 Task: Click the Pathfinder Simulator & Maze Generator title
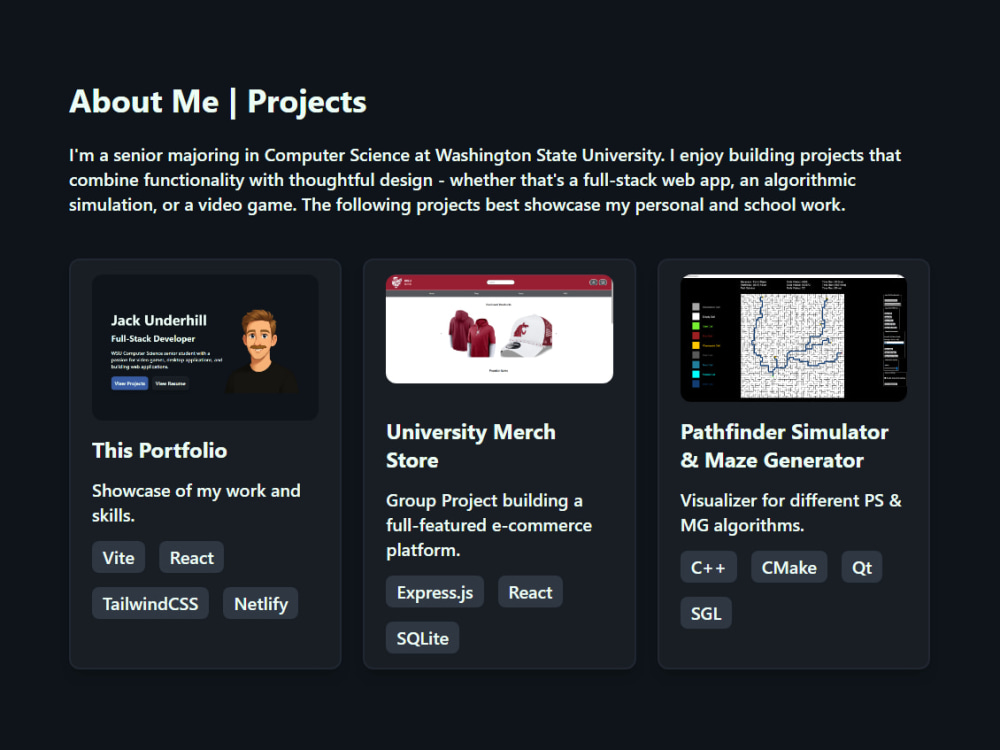tap(784, 446)
